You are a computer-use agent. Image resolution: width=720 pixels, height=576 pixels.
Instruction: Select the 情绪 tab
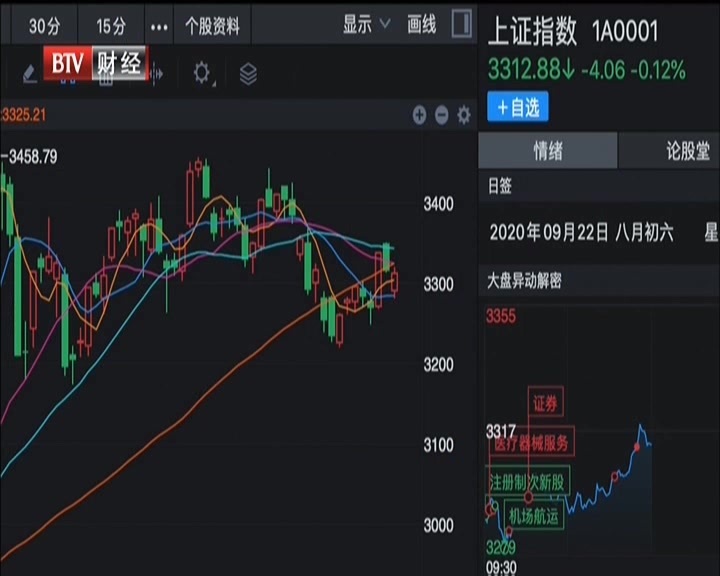coord(548,151)
